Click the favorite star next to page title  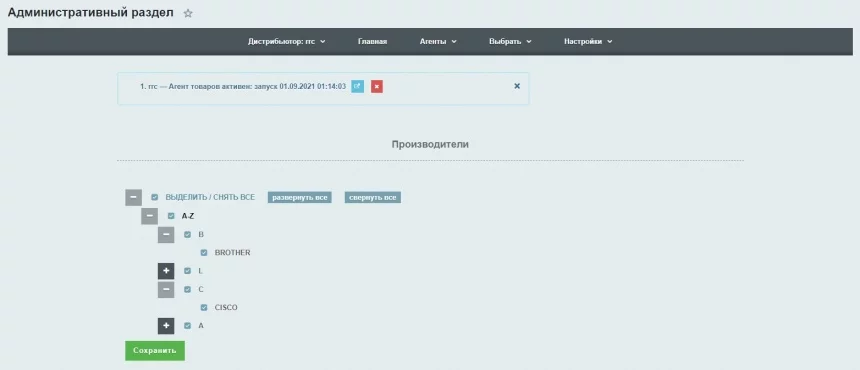pos(188,14)
